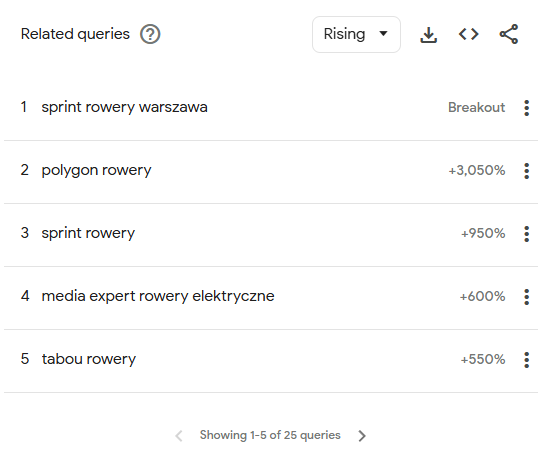Open query polygon rowery

point(96,171)
